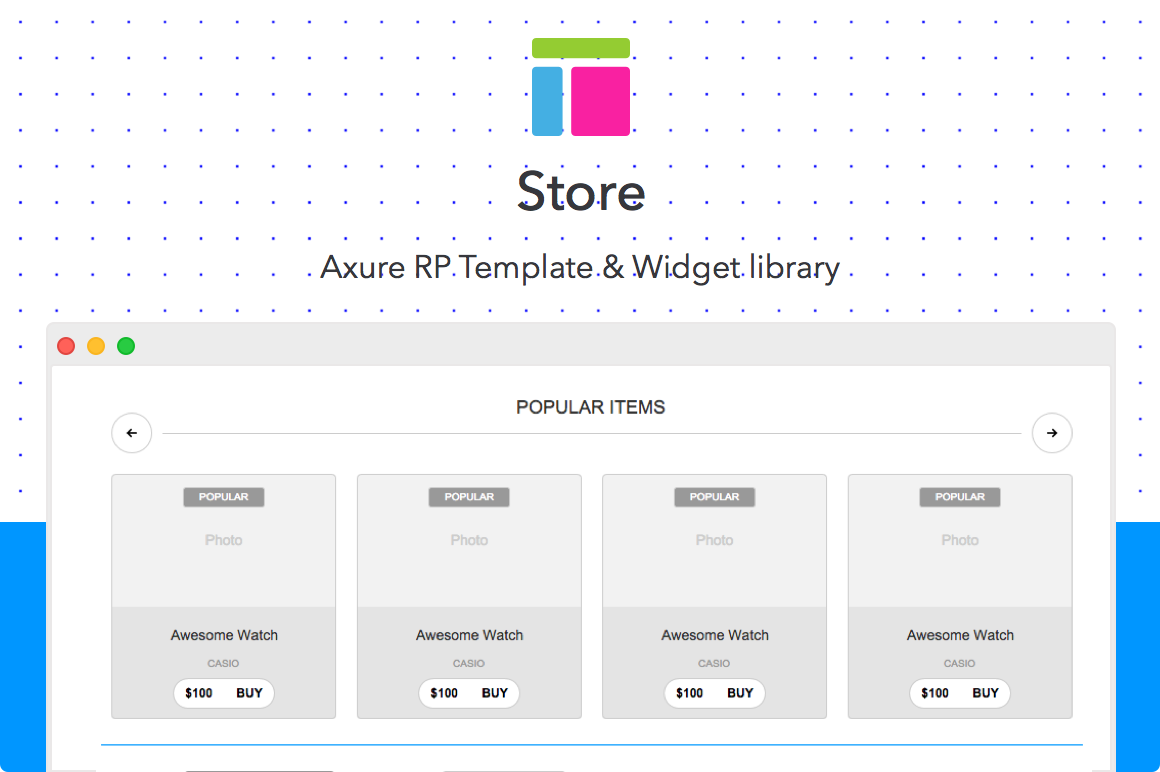Select the POPULAR badge on the fourth card
The width and height of the screenshot is (1160, 772).
[x=960, y=497]
